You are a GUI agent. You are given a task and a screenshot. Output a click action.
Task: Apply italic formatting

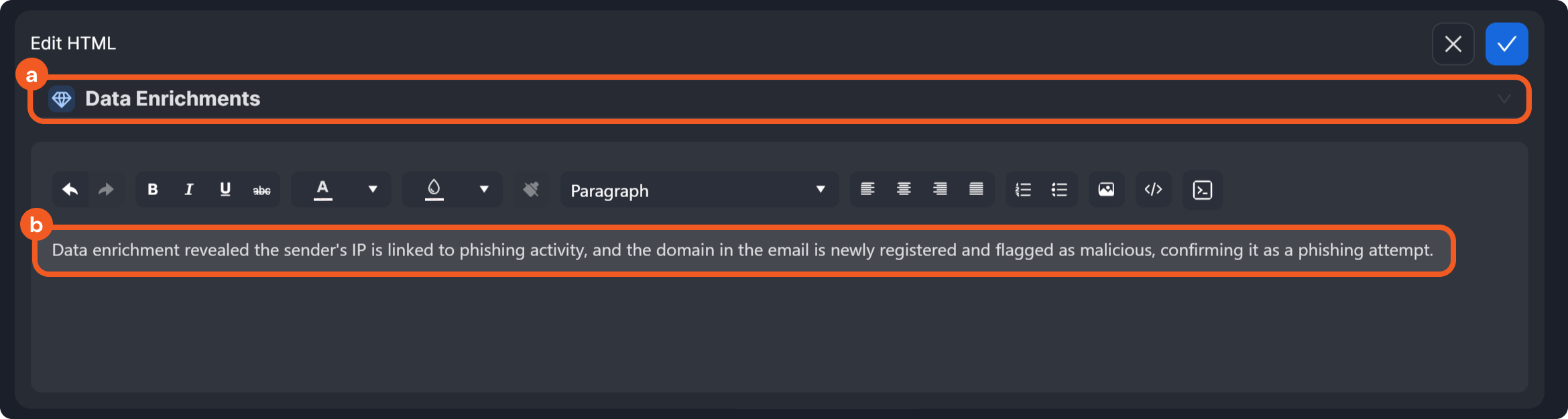point(188,190)
